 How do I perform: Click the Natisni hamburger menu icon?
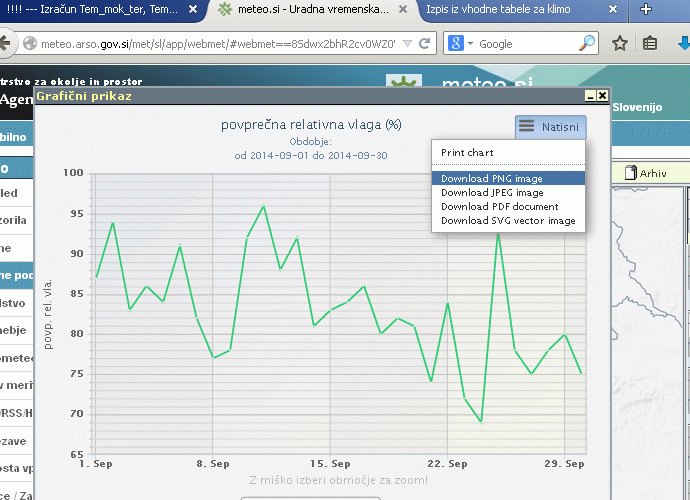click(527, 127)
